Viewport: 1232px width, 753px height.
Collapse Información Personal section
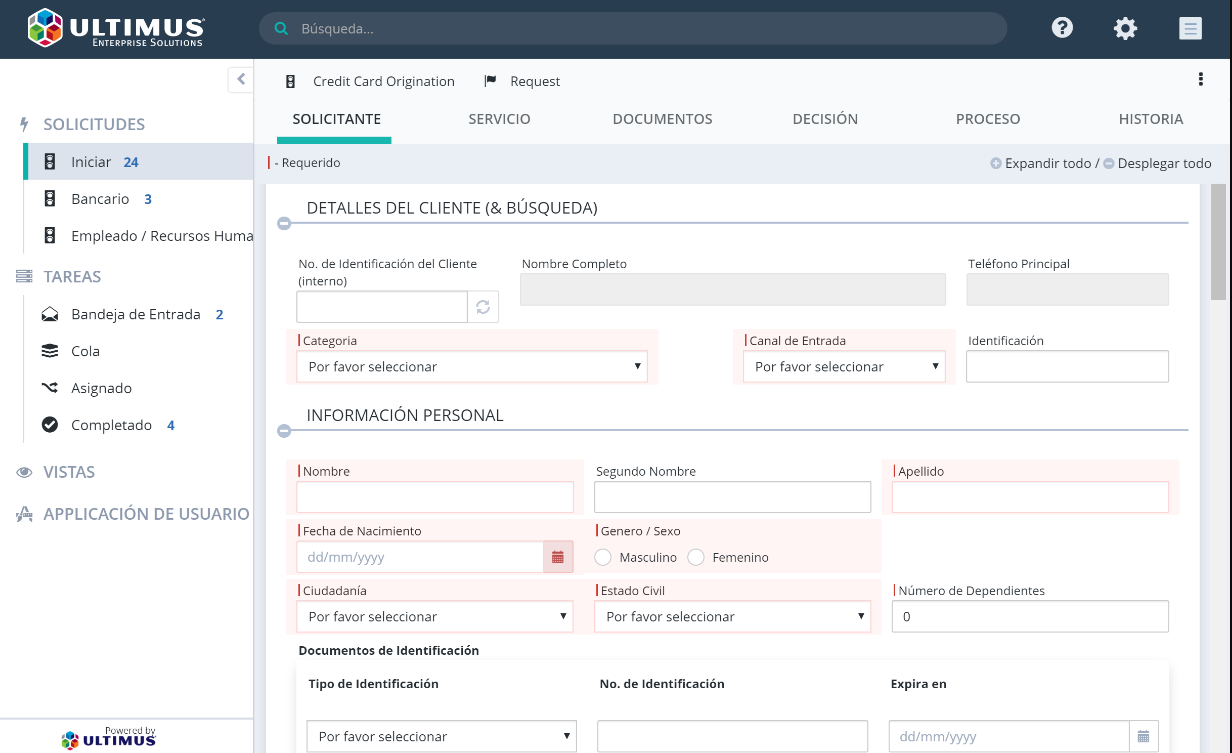284,431
